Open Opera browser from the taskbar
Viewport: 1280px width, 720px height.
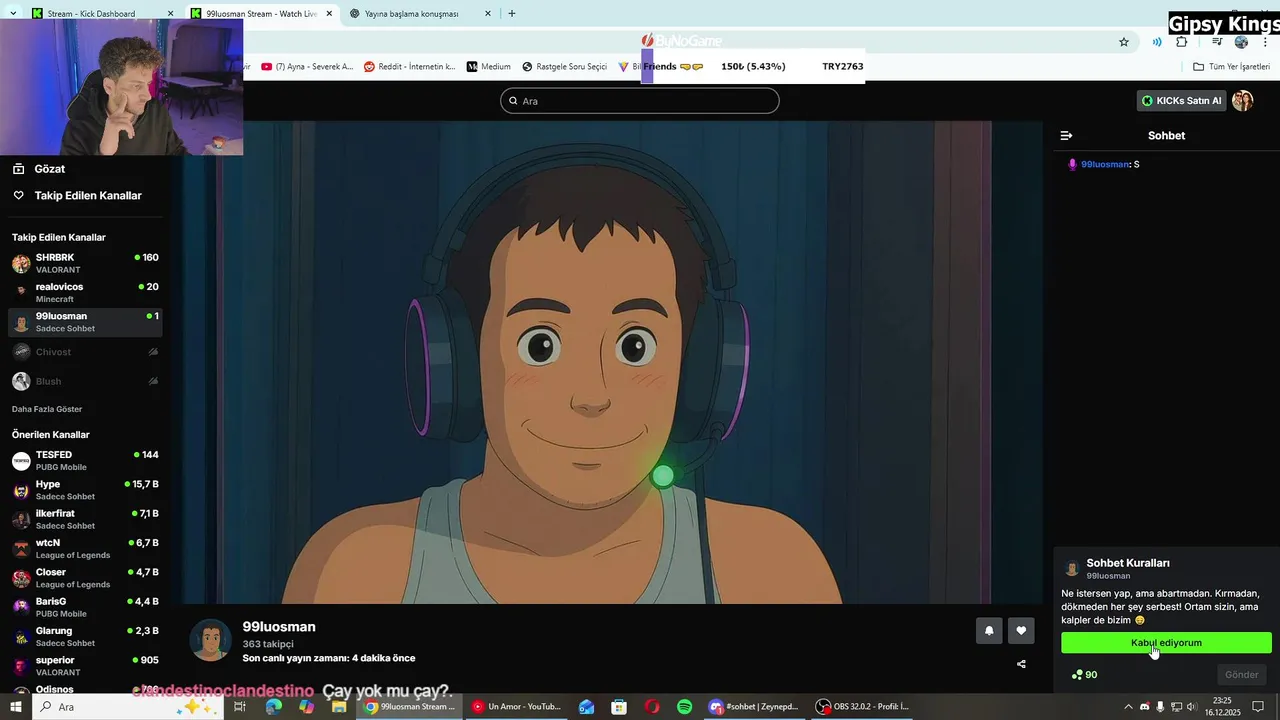(652, 707)
